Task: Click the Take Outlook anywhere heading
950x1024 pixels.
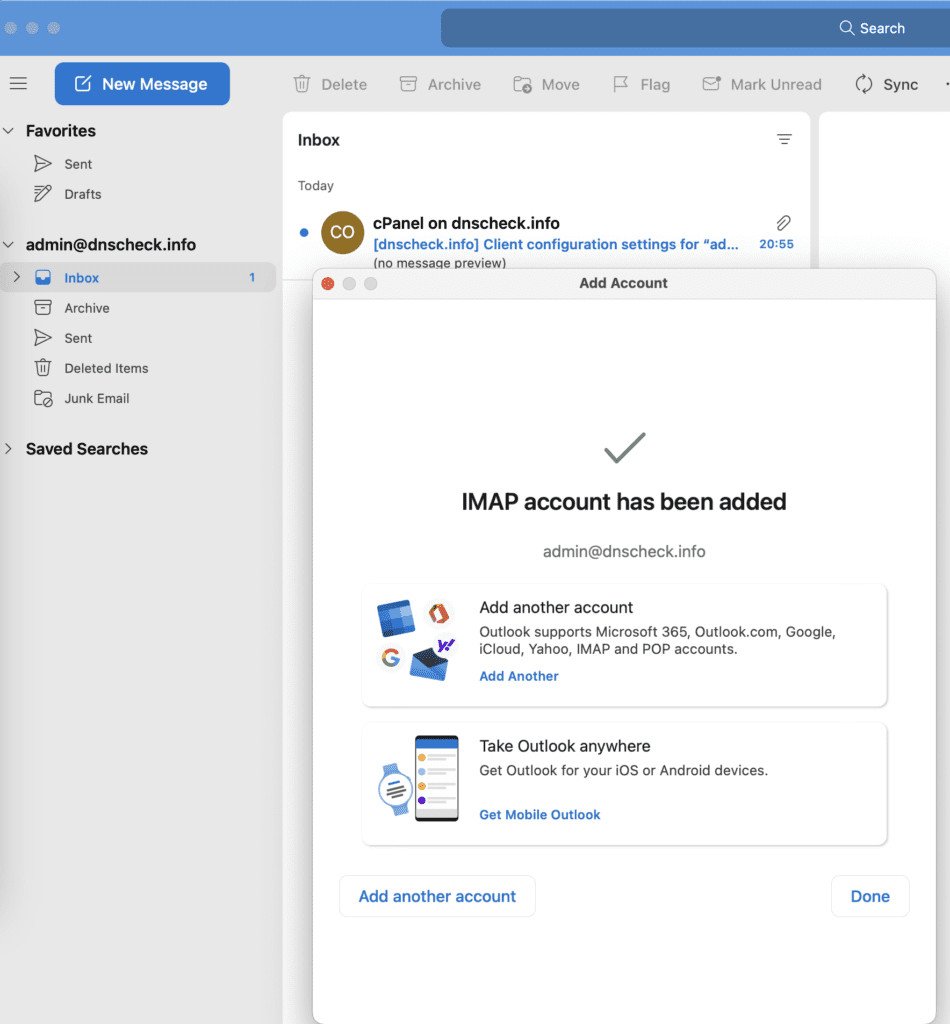Action: coord(565,746)
